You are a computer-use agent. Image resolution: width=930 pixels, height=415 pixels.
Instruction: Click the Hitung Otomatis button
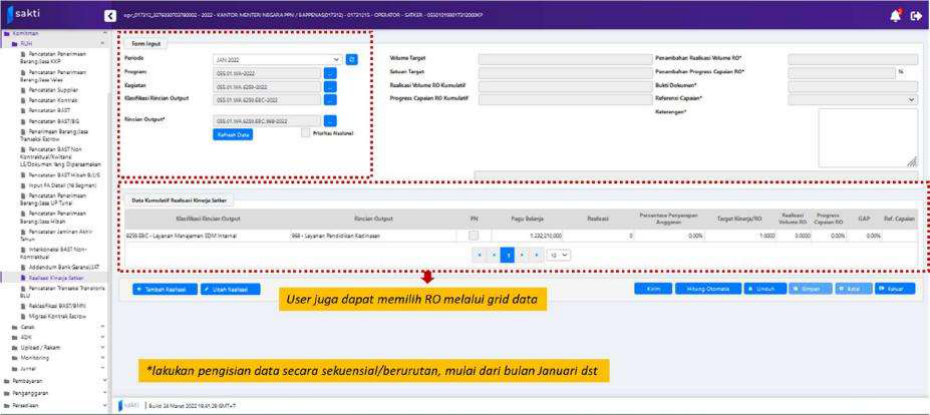(x=708, y=288)
